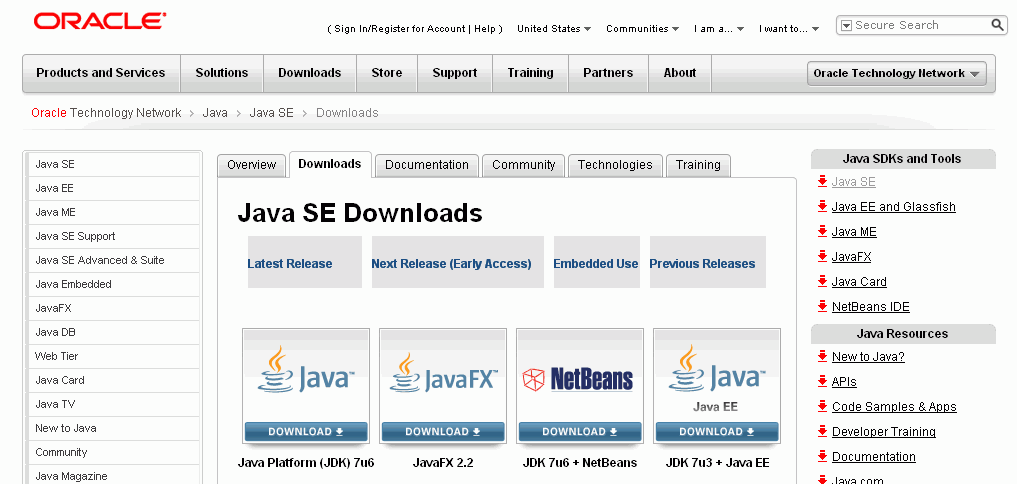Click the red arrow icon next to JavaFX link
The height and width of the screenshot is (484, 1017).
[x=822, y=256]
